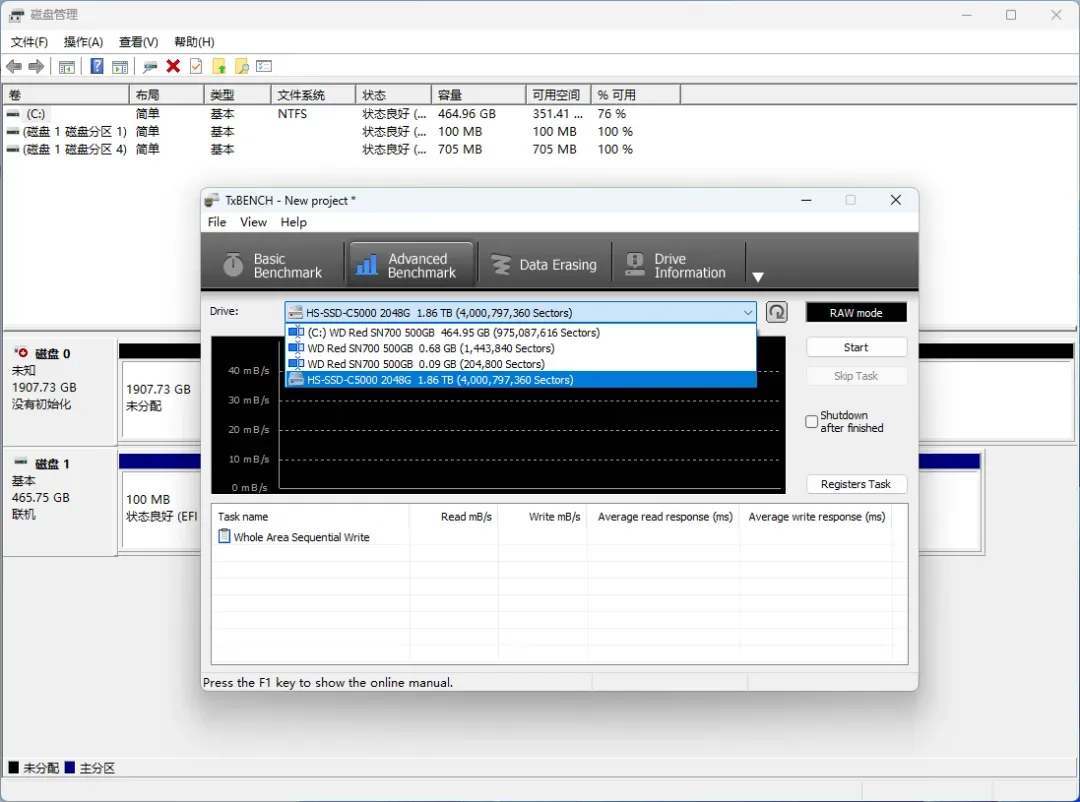Select the Whole Area Sequential Write task row
Viewport: 1080px width, 802px height.
[301, 537]
